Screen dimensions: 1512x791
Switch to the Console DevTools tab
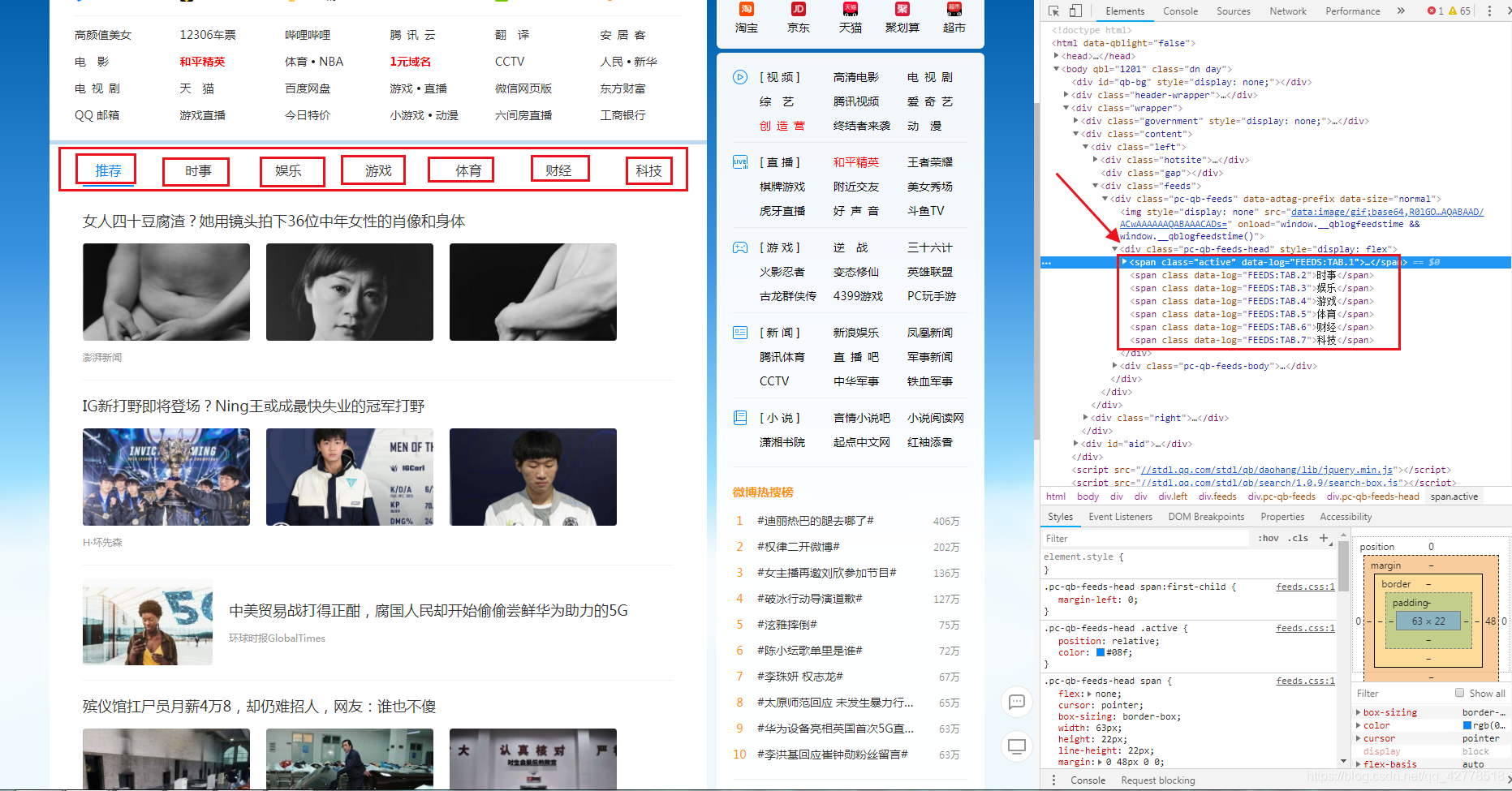[1180, 11]
